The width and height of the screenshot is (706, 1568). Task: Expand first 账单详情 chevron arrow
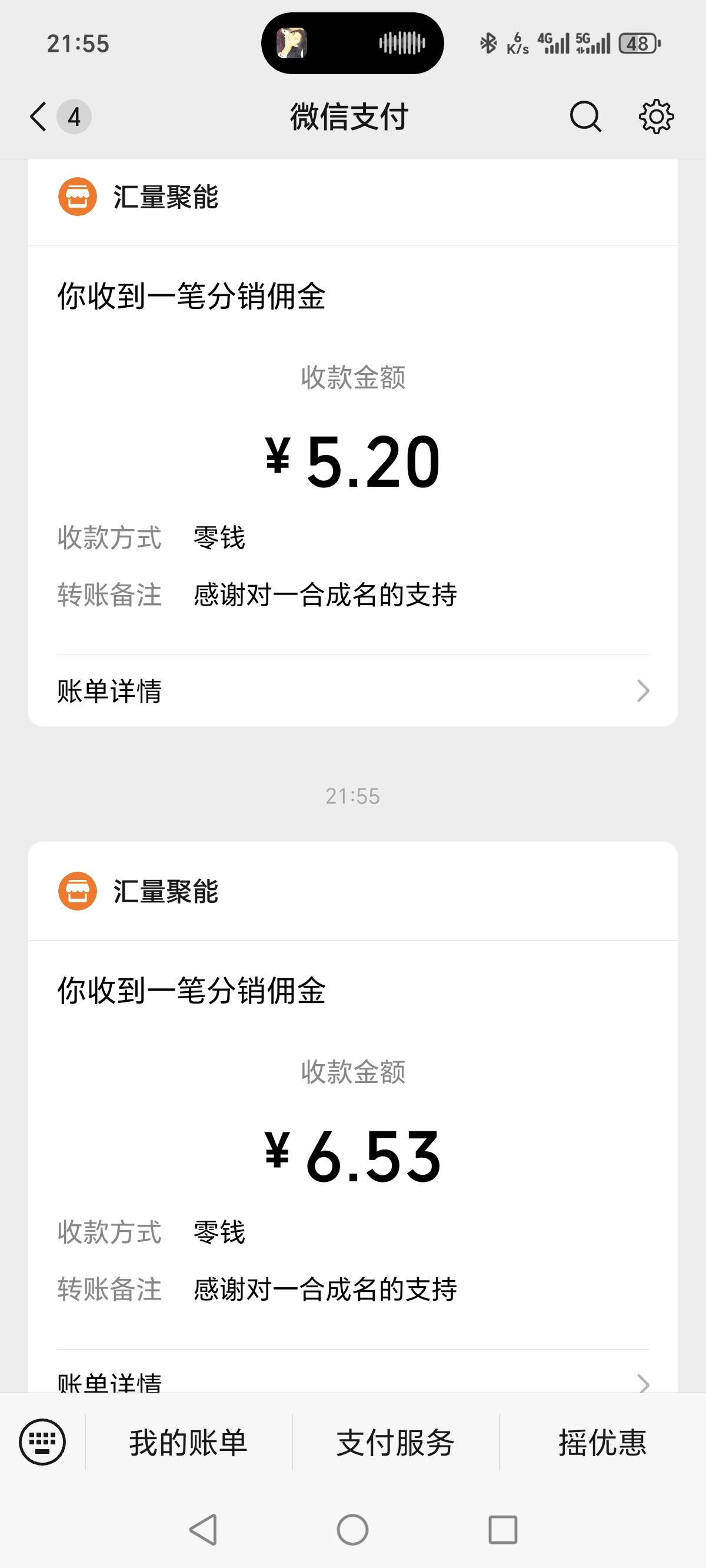pos(642,691)
